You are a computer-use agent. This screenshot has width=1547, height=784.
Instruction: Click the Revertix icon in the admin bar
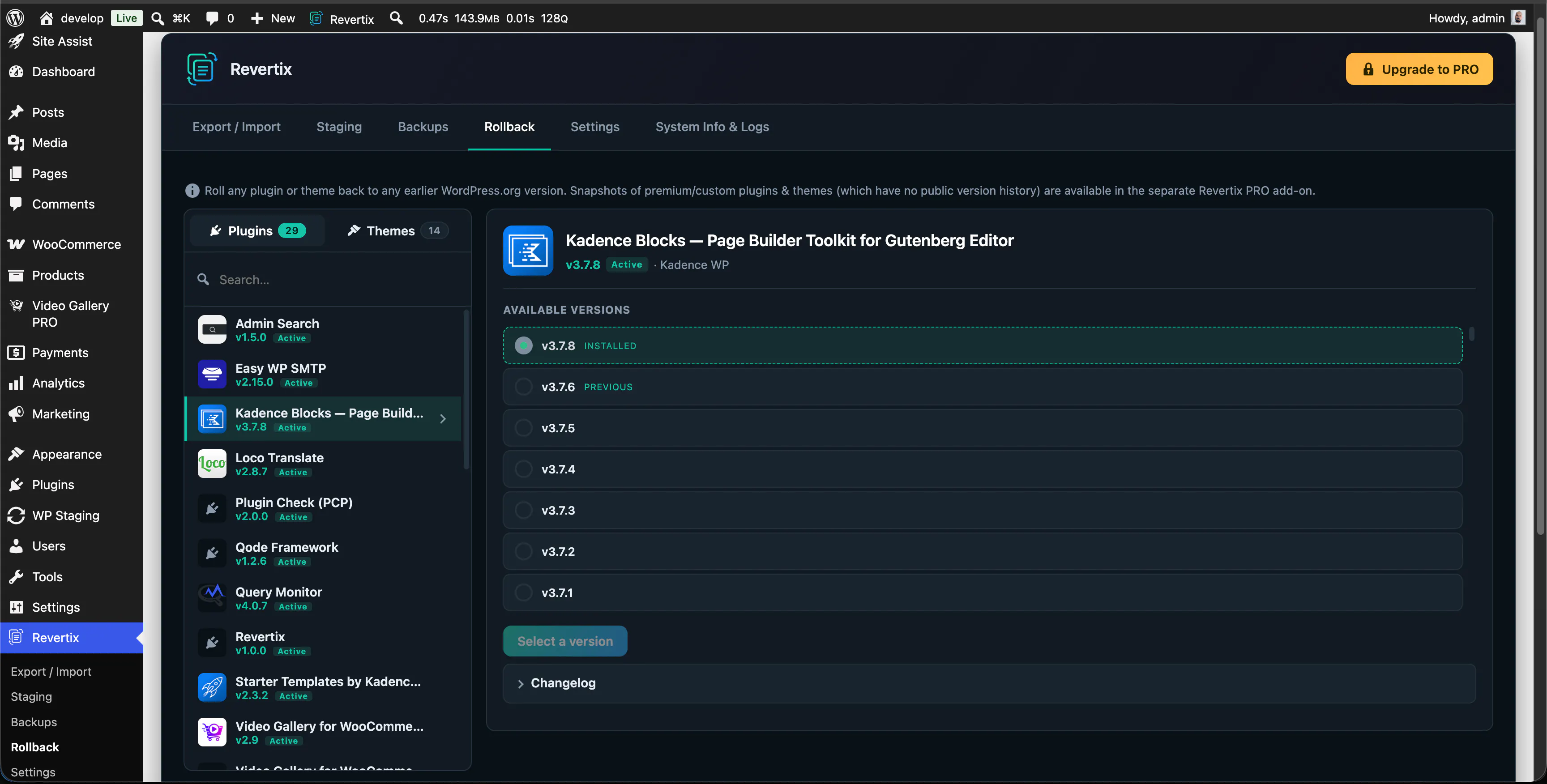(316, 18)
